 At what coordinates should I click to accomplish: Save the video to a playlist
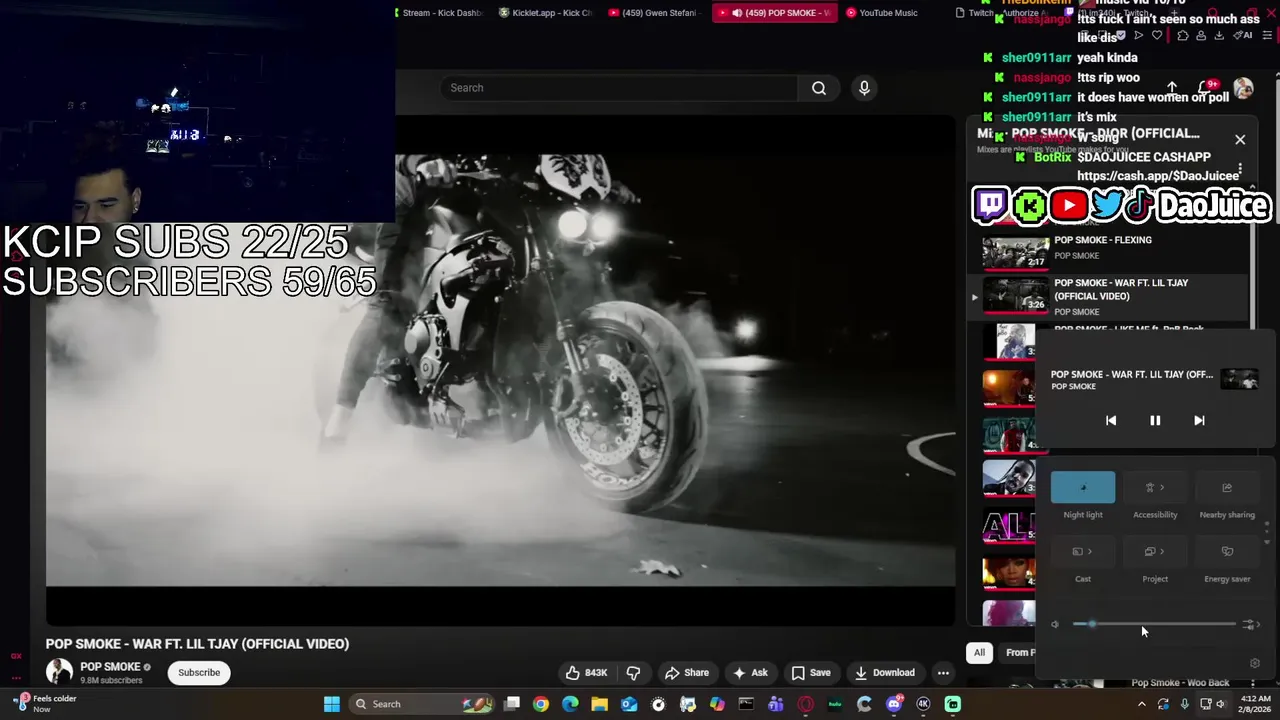coord(811,673)
